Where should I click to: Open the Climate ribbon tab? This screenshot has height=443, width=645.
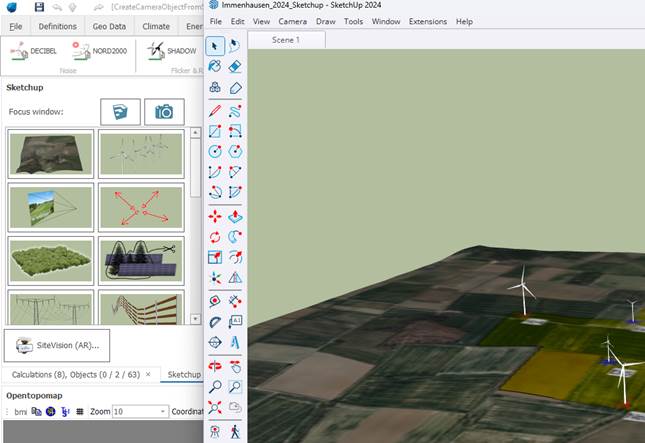(156, 26)
